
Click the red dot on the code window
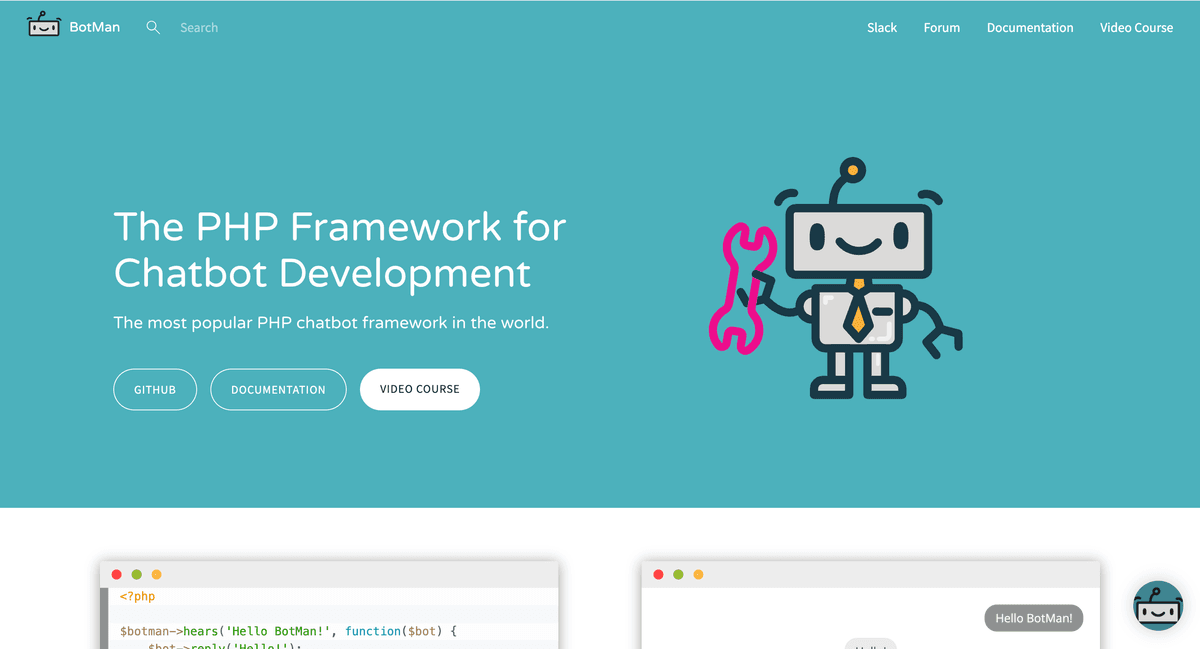point(117,574)
